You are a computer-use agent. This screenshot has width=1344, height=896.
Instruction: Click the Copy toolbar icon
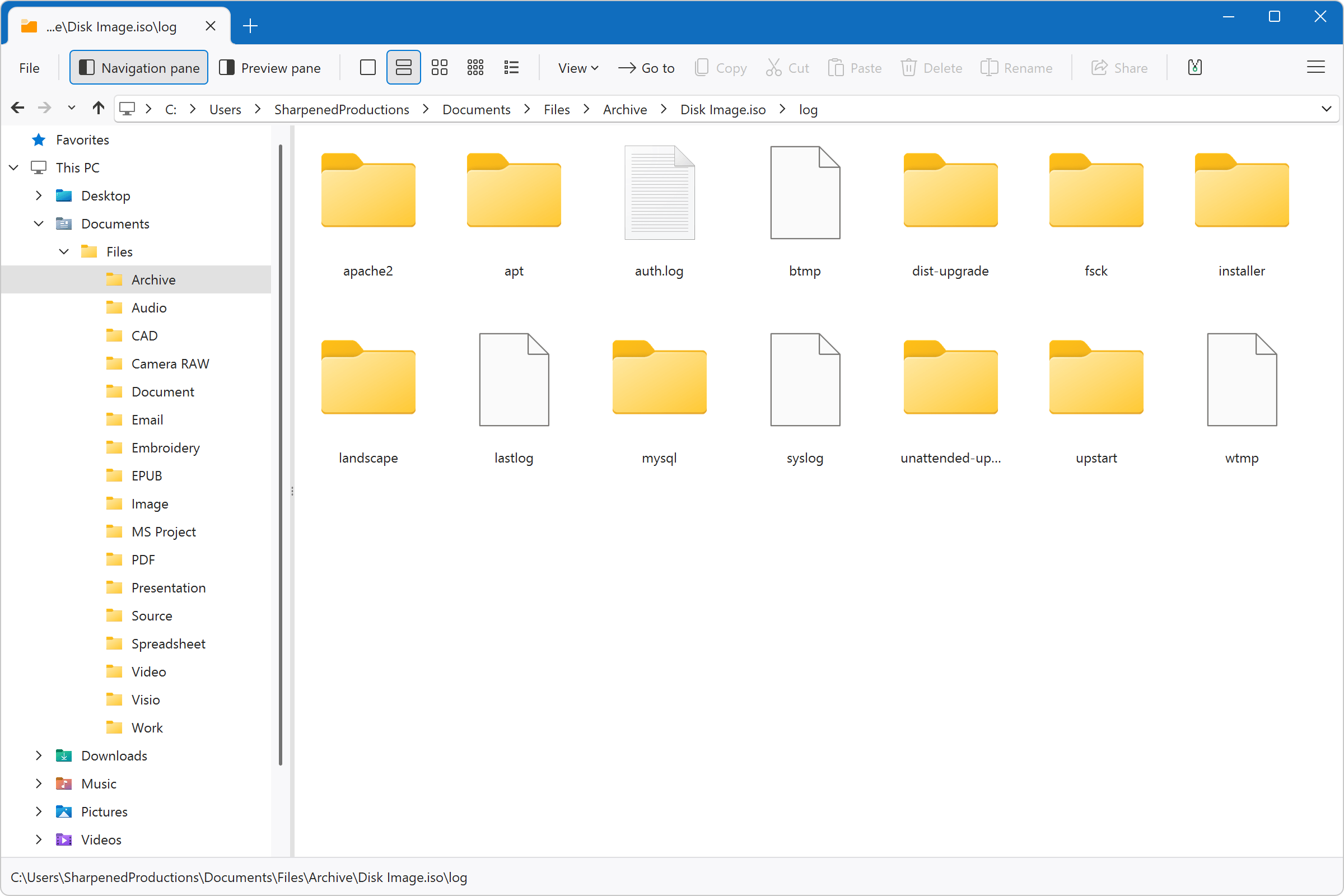pos(721,67)
